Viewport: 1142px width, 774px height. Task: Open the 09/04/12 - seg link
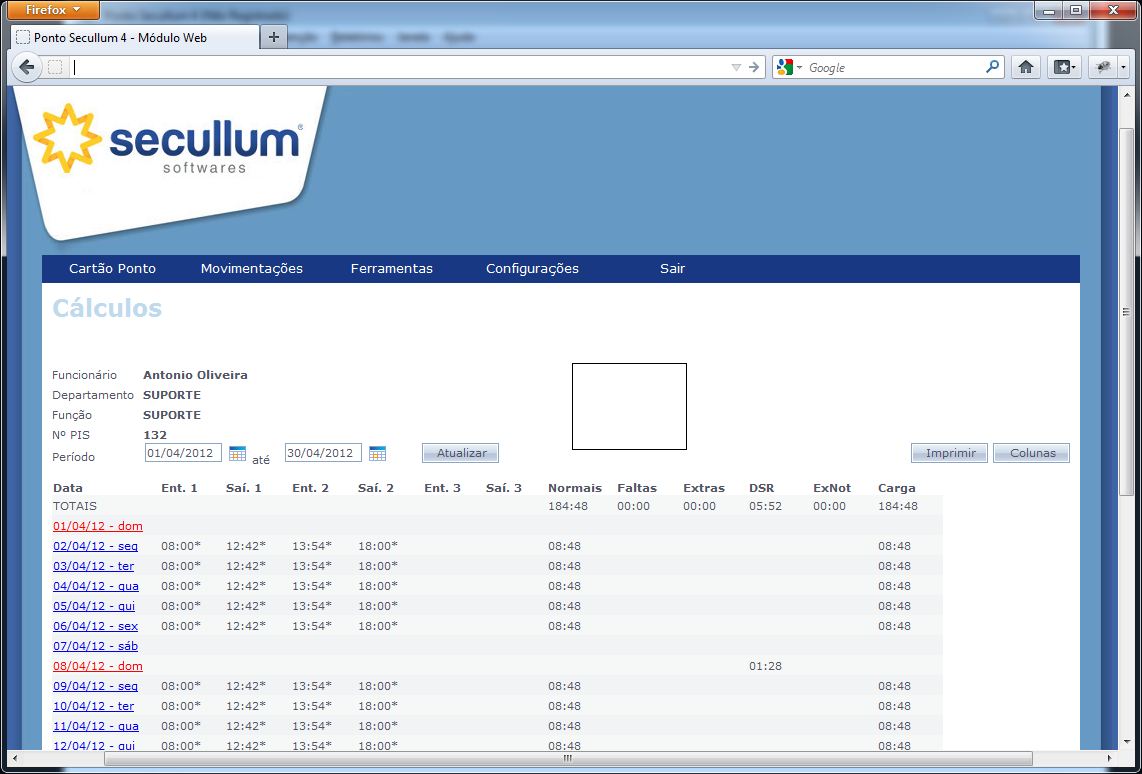[95, 686]
